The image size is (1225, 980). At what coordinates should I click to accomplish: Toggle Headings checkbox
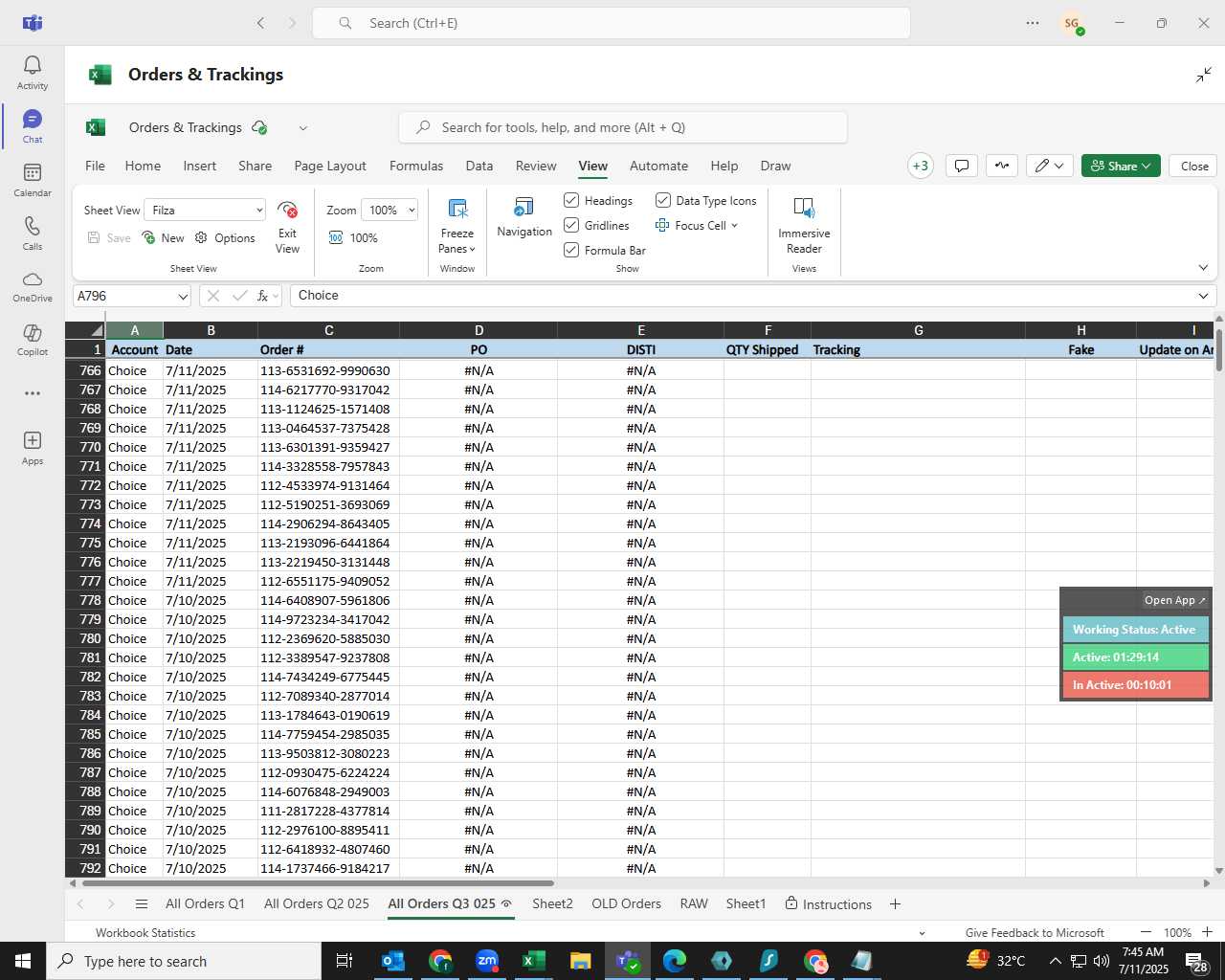[x=571, y=200]
